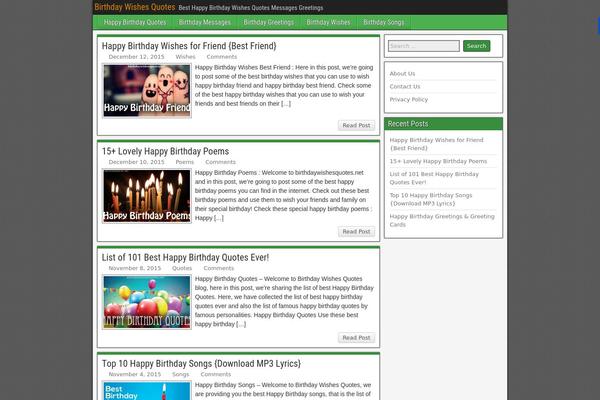Click Read Post for Best Friend wishes
The image size is (600, 400).
356,125
